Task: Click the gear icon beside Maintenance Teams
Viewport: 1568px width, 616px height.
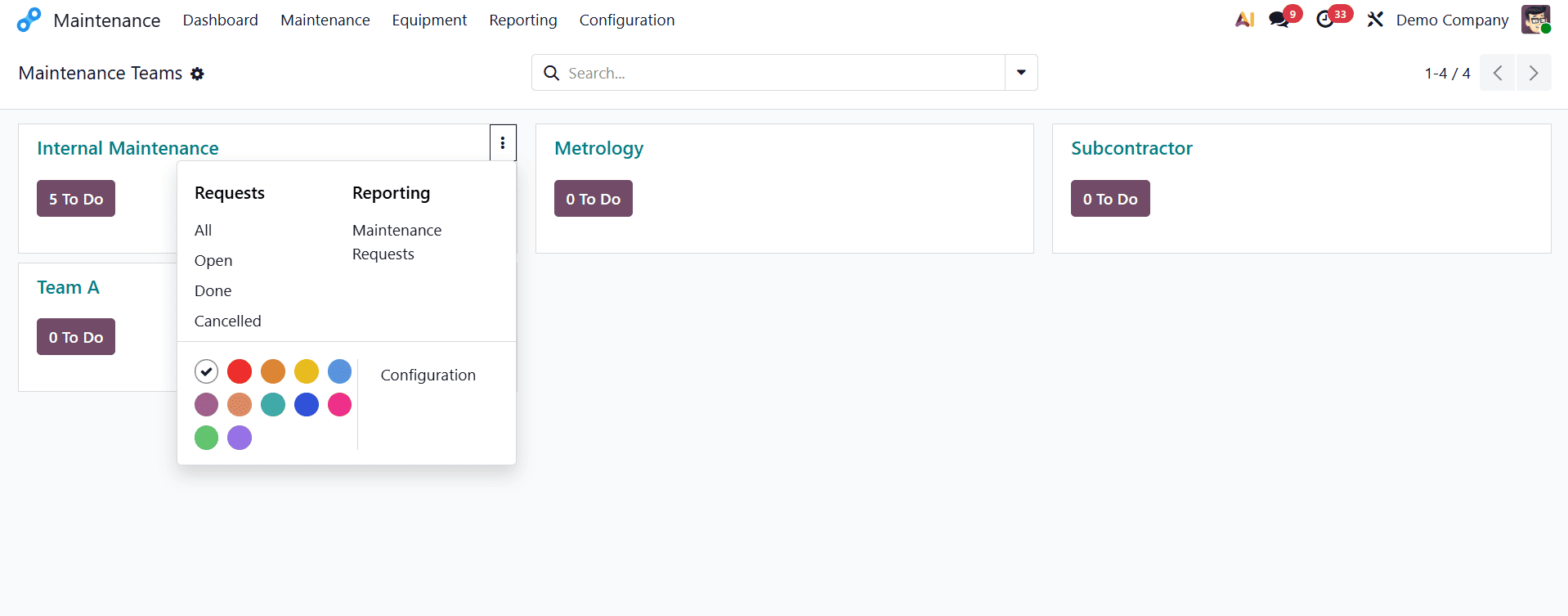Action: (x=197, y=74)
